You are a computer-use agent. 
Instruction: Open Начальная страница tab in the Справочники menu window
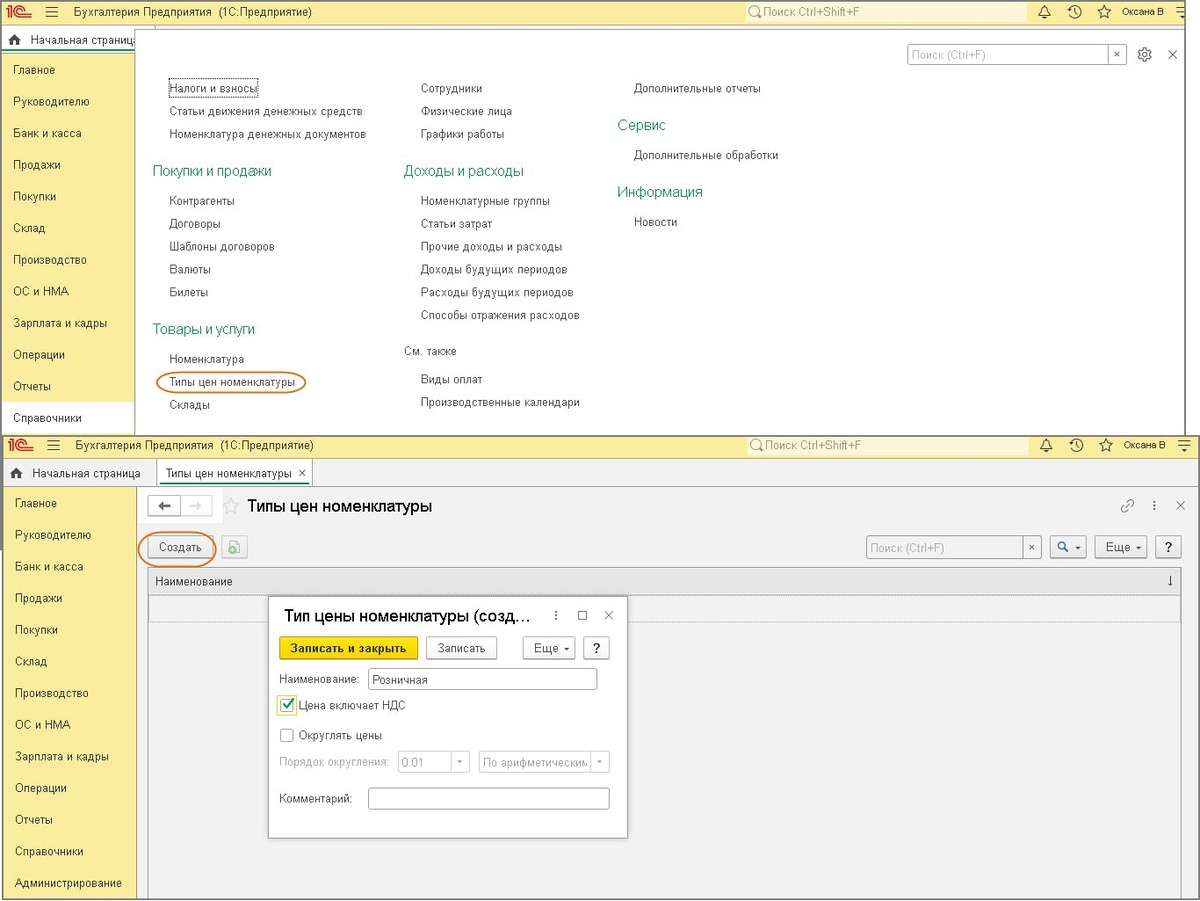pos(70,40)
